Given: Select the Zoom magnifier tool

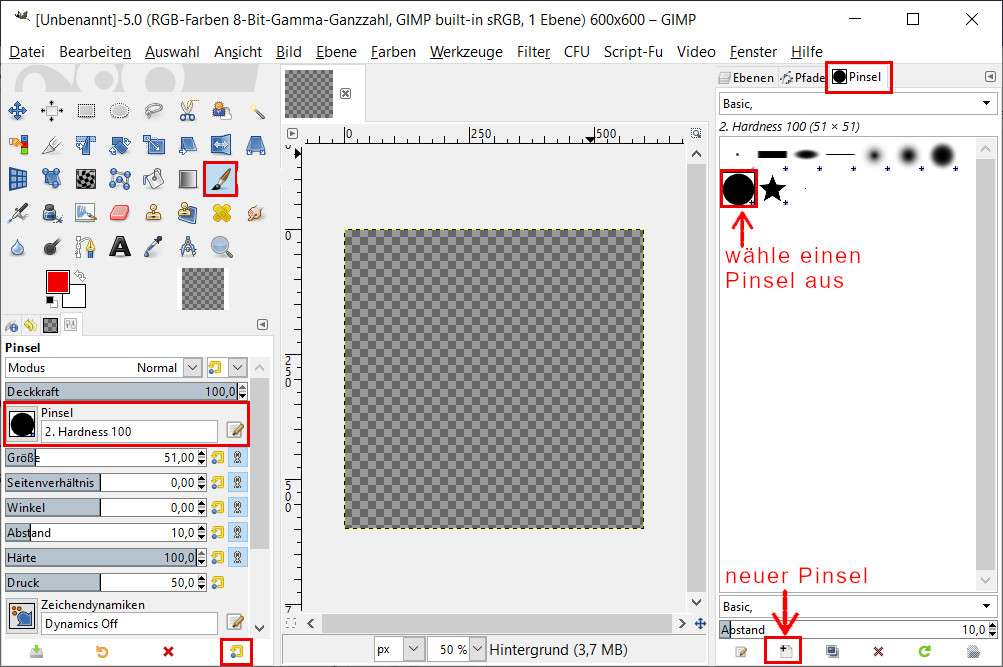Looking at the screenshot, I should tap(221, 246).
